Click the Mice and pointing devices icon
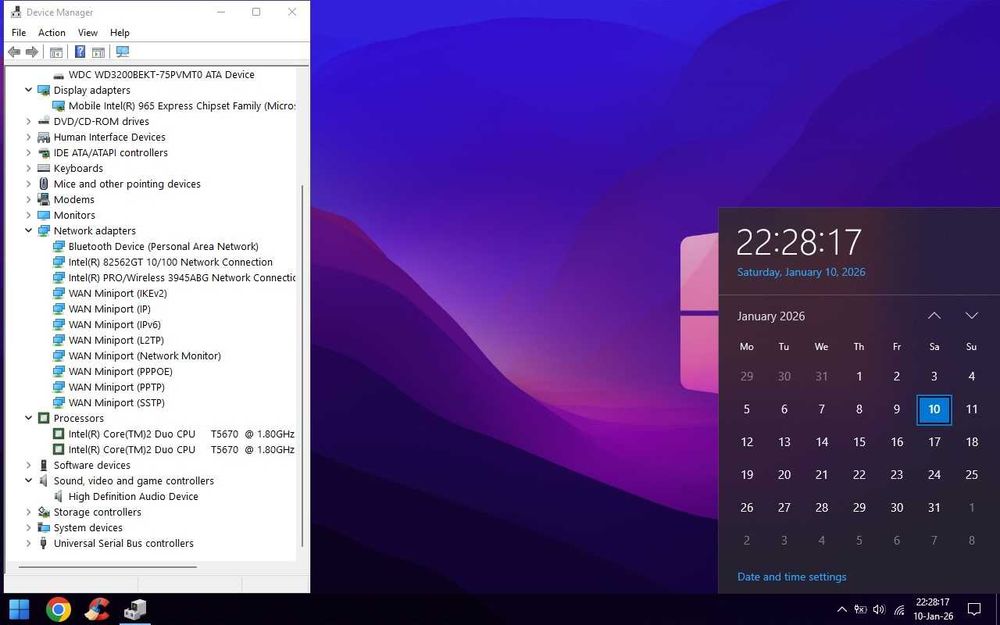The image size is (1000, 625). click(43, 184)
